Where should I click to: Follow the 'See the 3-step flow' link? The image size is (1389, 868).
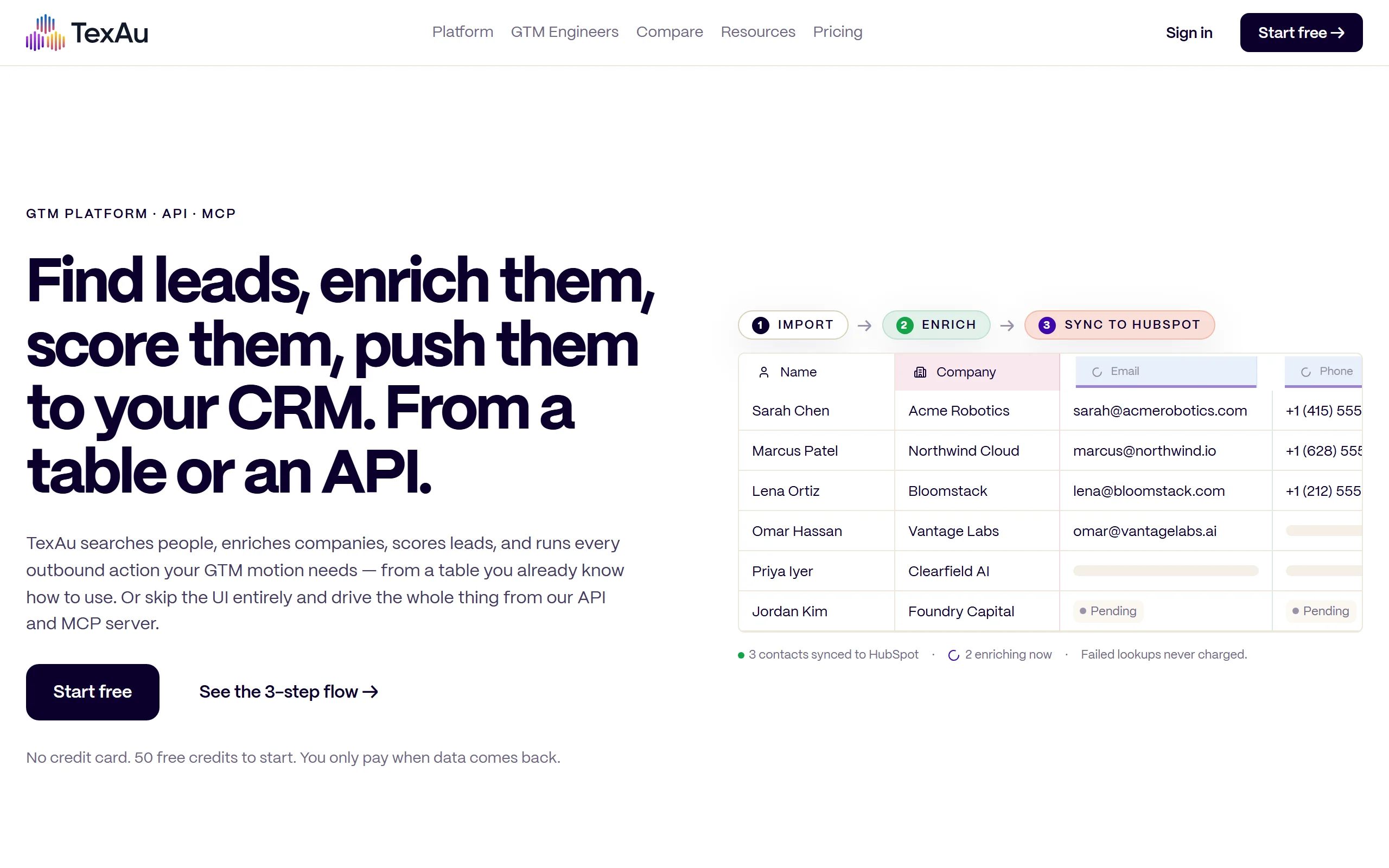coord(289,692)
